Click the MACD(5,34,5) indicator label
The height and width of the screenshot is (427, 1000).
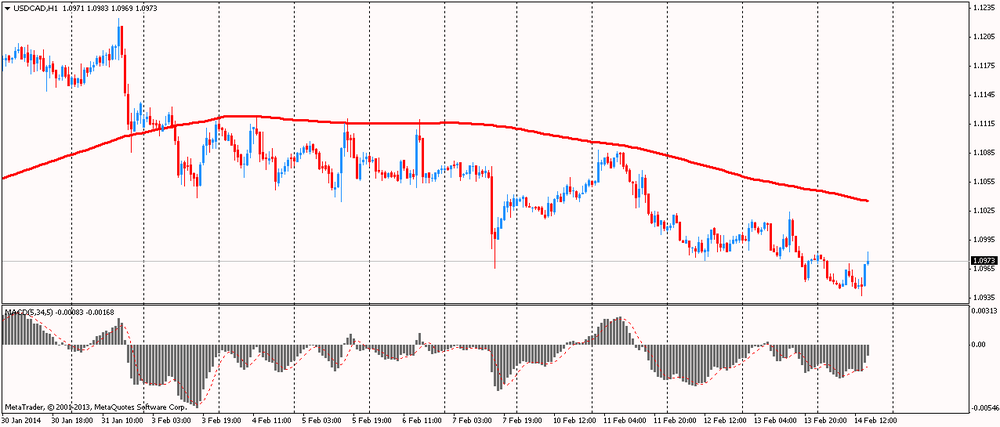pos(28,313)
